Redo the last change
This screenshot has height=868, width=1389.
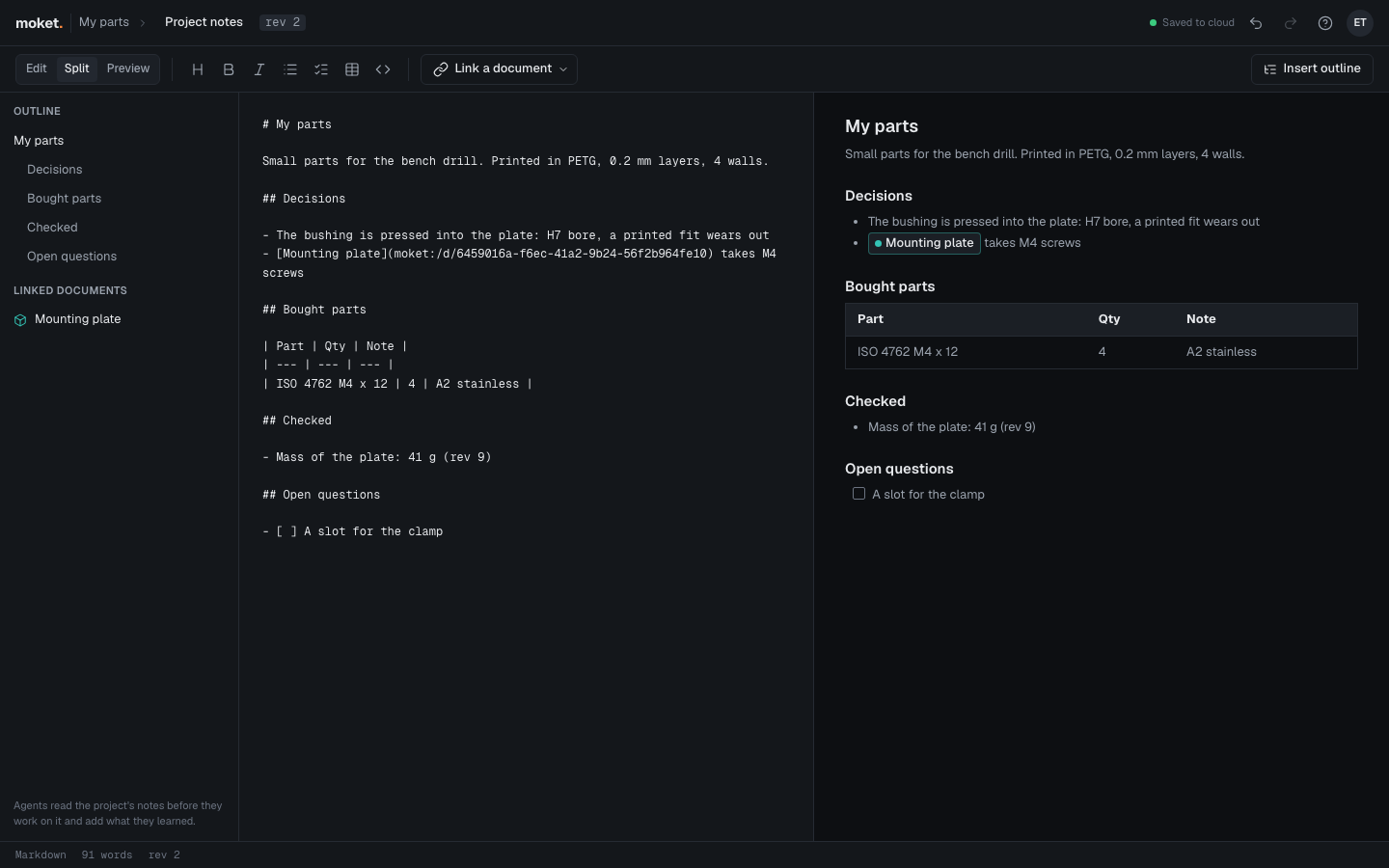click(1291, 23)
